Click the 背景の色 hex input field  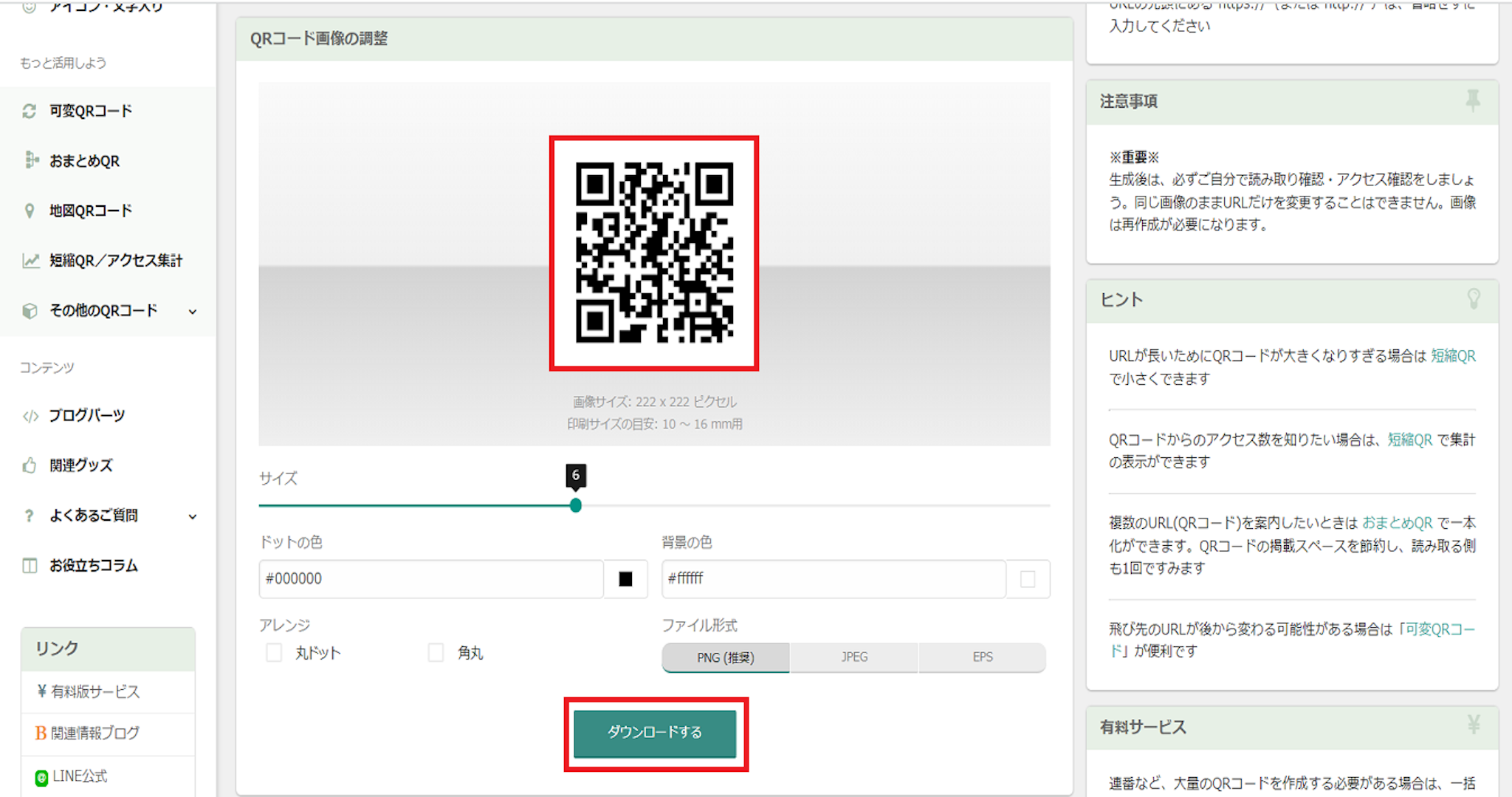click(x=833, y=579)
